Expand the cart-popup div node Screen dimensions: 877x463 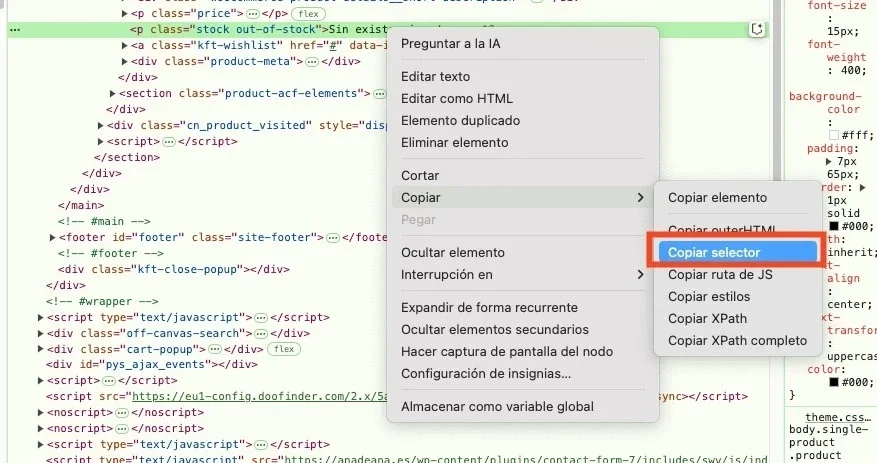point(40,349)
